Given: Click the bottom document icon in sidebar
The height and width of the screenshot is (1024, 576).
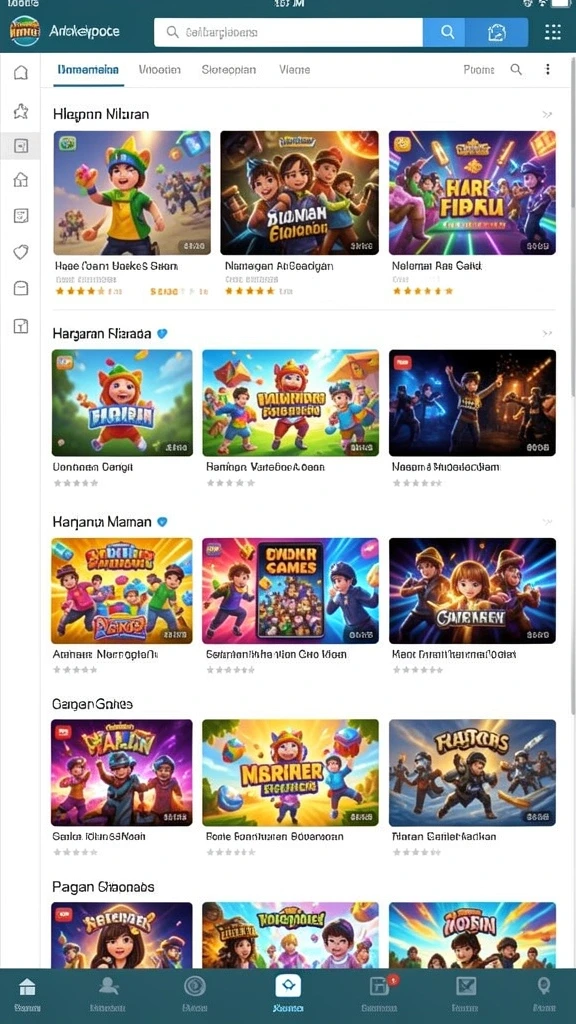Looking at the screenshot, I should (x=21, y=326).
